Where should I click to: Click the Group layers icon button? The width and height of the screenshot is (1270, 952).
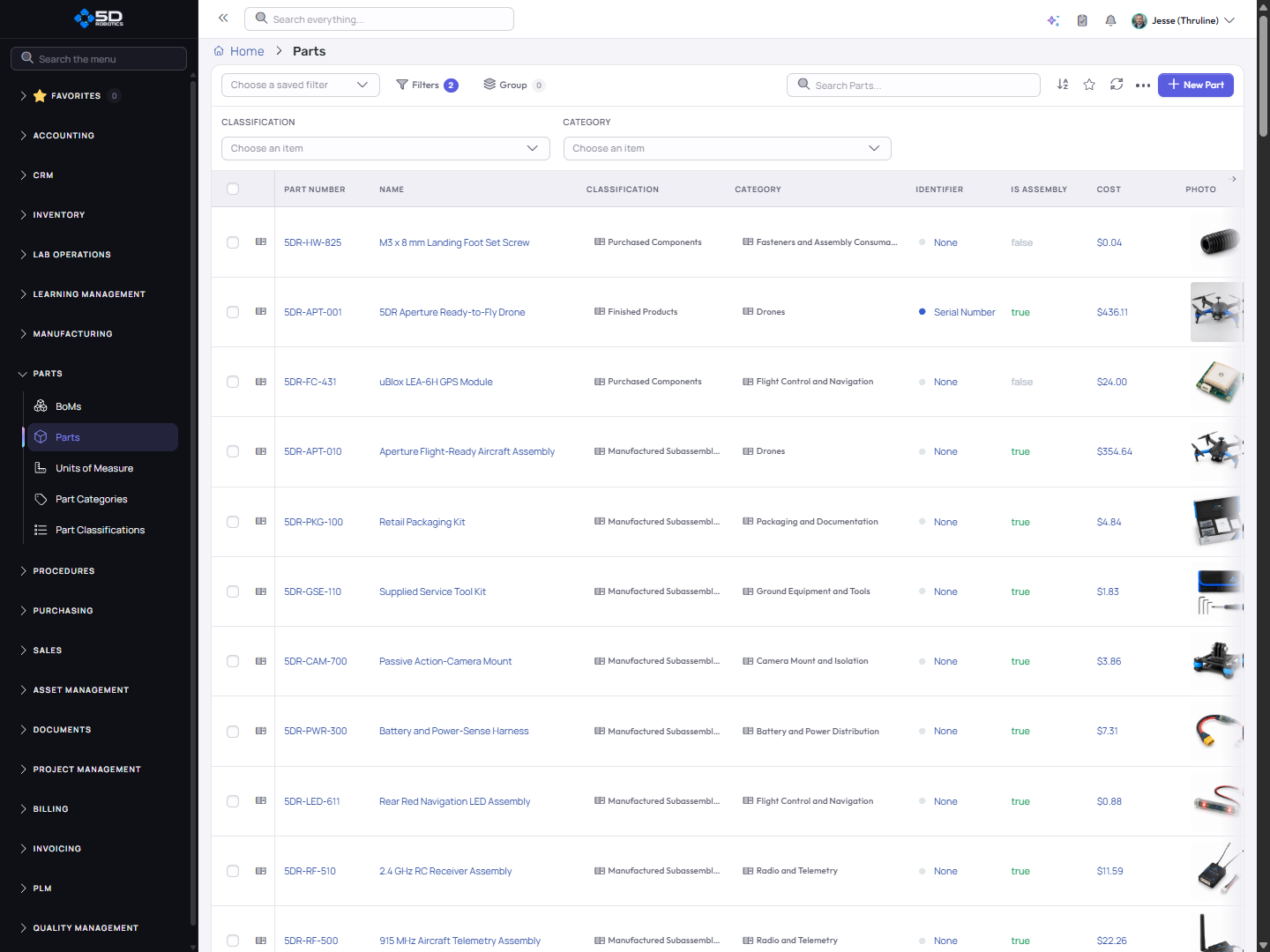tap(514, 85)
